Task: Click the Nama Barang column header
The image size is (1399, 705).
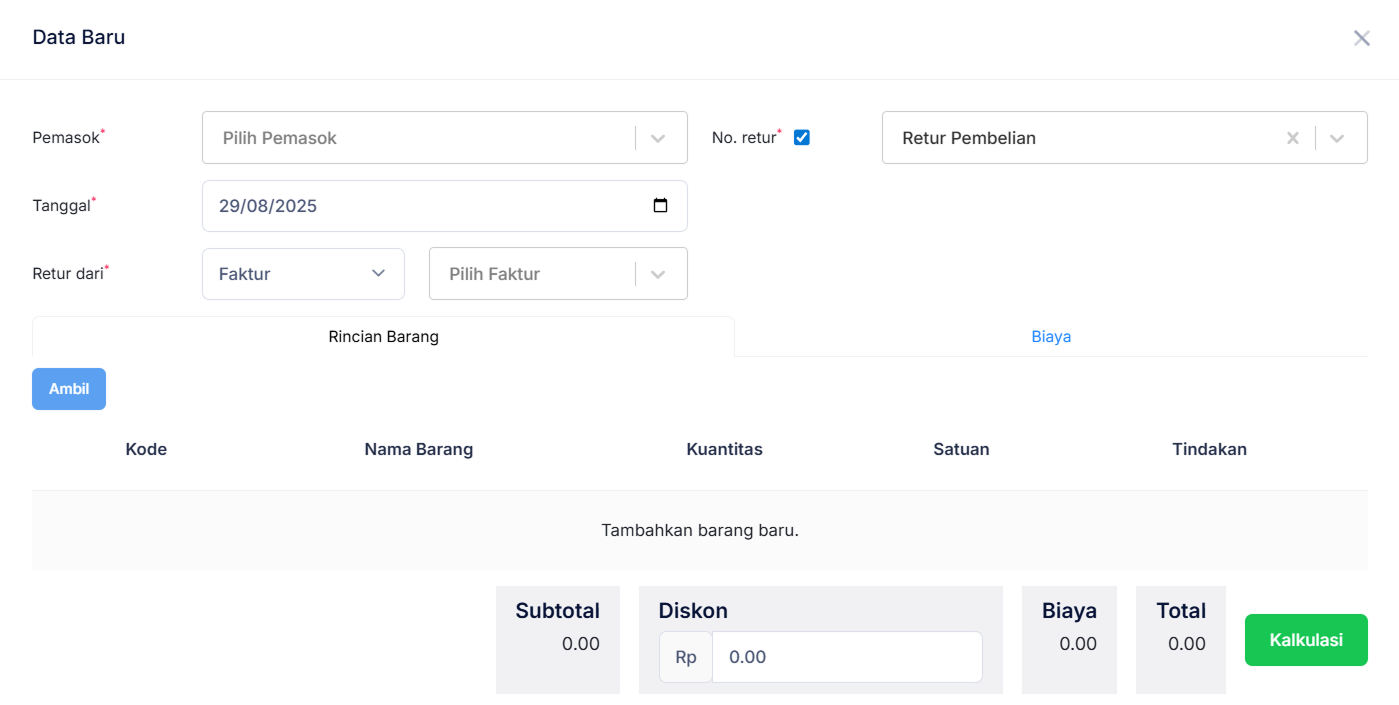Action: tap(418, 450)
